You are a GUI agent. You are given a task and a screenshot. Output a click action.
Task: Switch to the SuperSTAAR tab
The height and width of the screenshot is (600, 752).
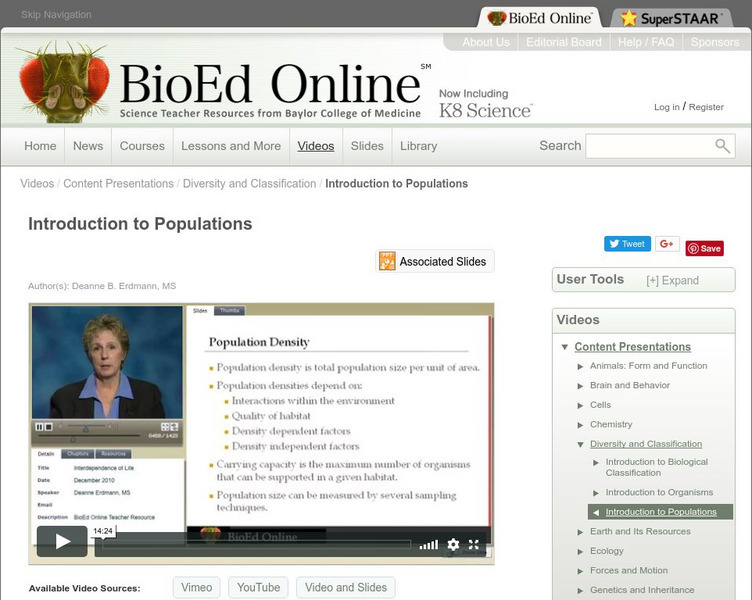[x=672, y=18]
